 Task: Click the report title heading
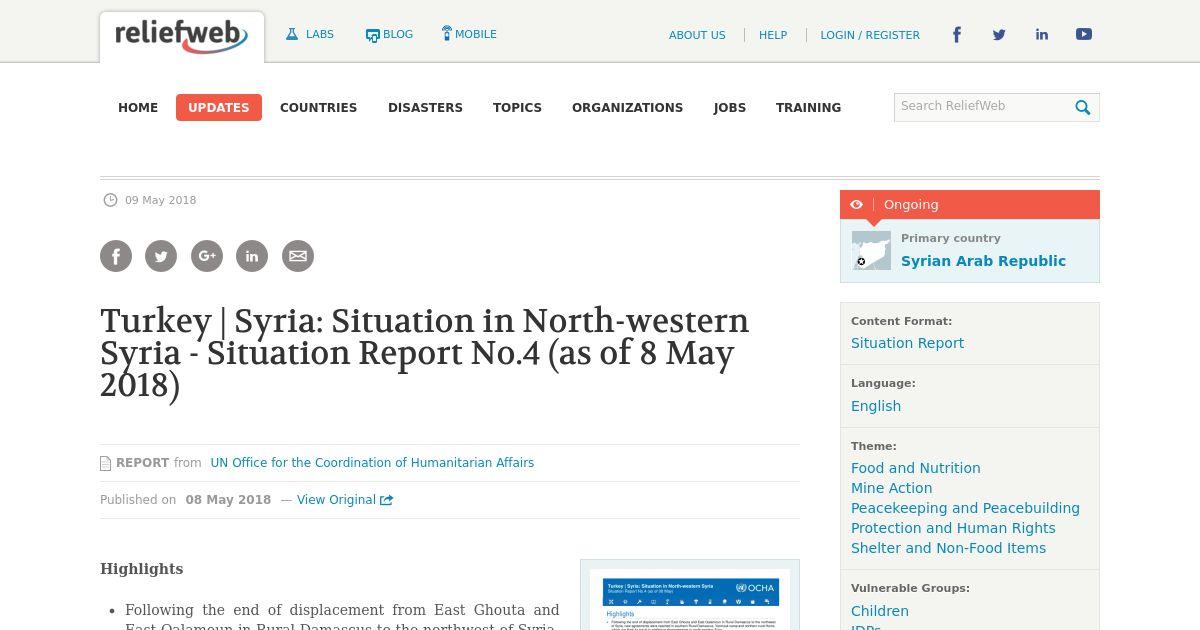point(425,353)
